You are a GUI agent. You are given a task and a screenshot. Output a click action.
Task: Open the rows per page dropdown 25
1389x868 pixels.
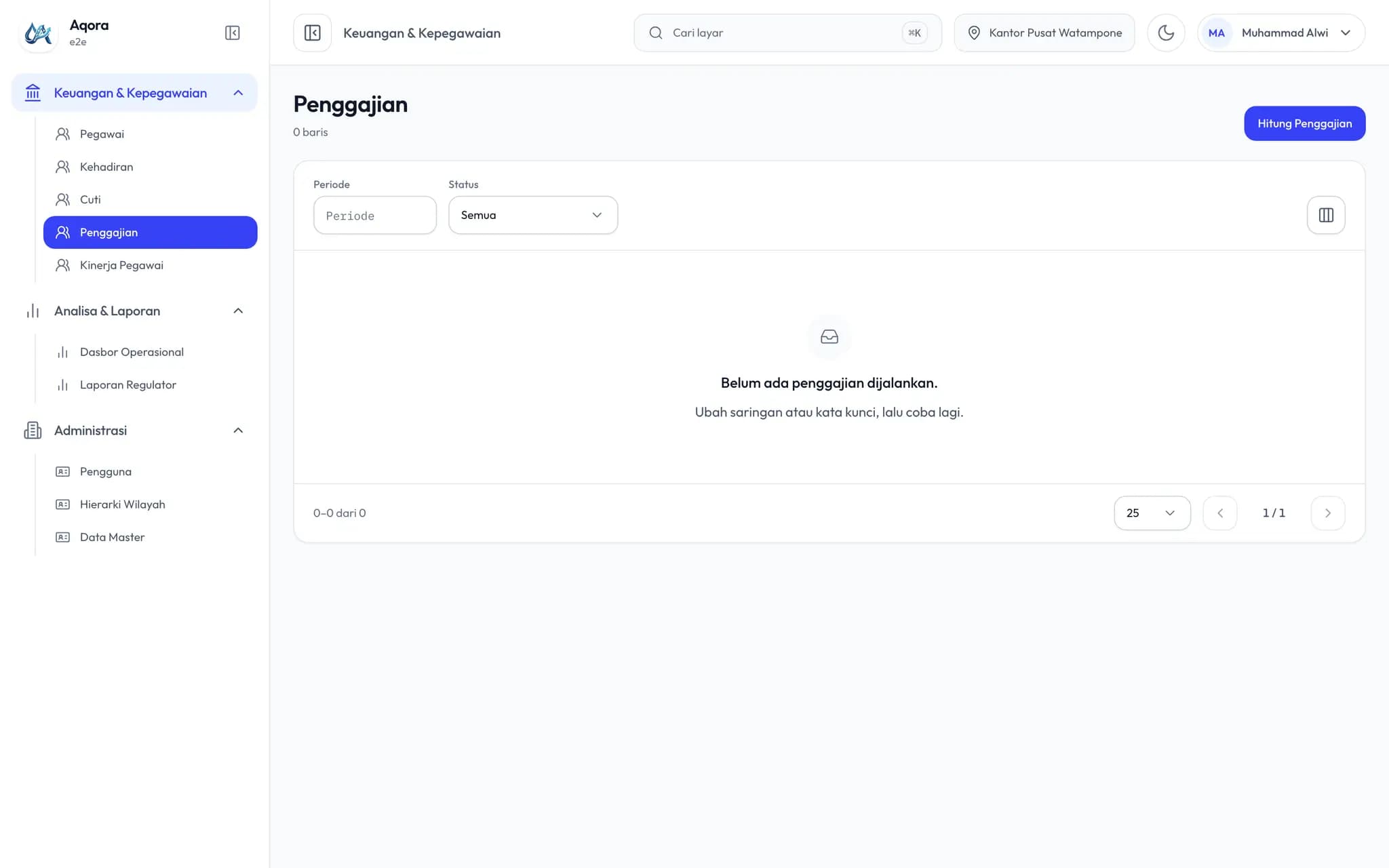1152,513
